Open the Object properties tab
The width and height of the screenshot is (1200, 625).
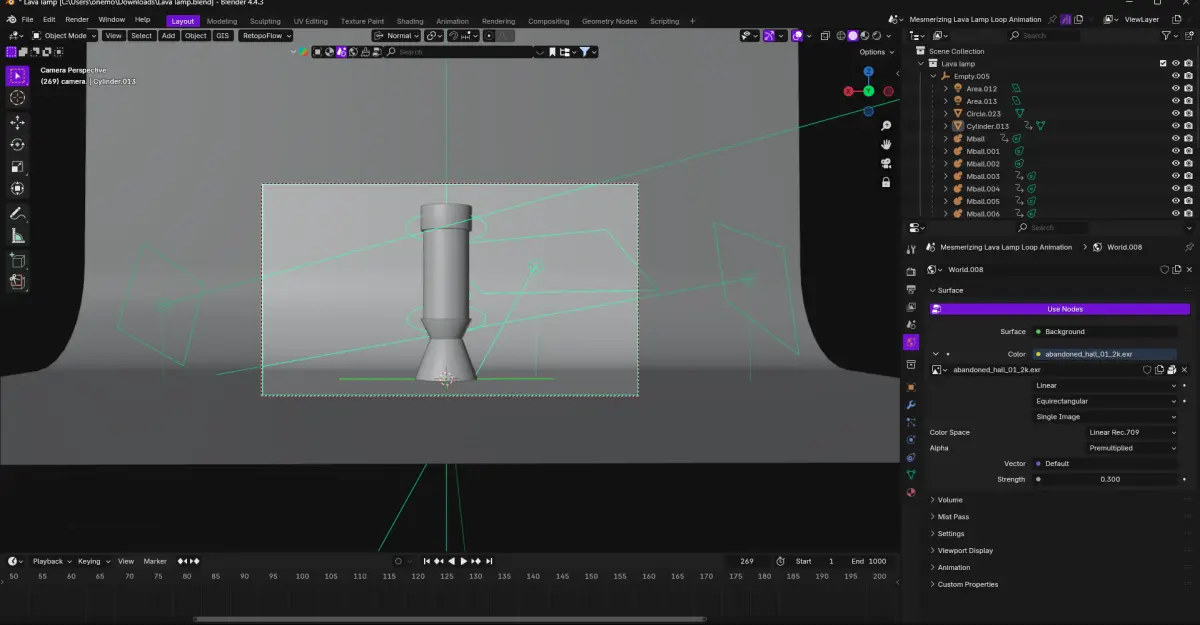click(910, 386)
